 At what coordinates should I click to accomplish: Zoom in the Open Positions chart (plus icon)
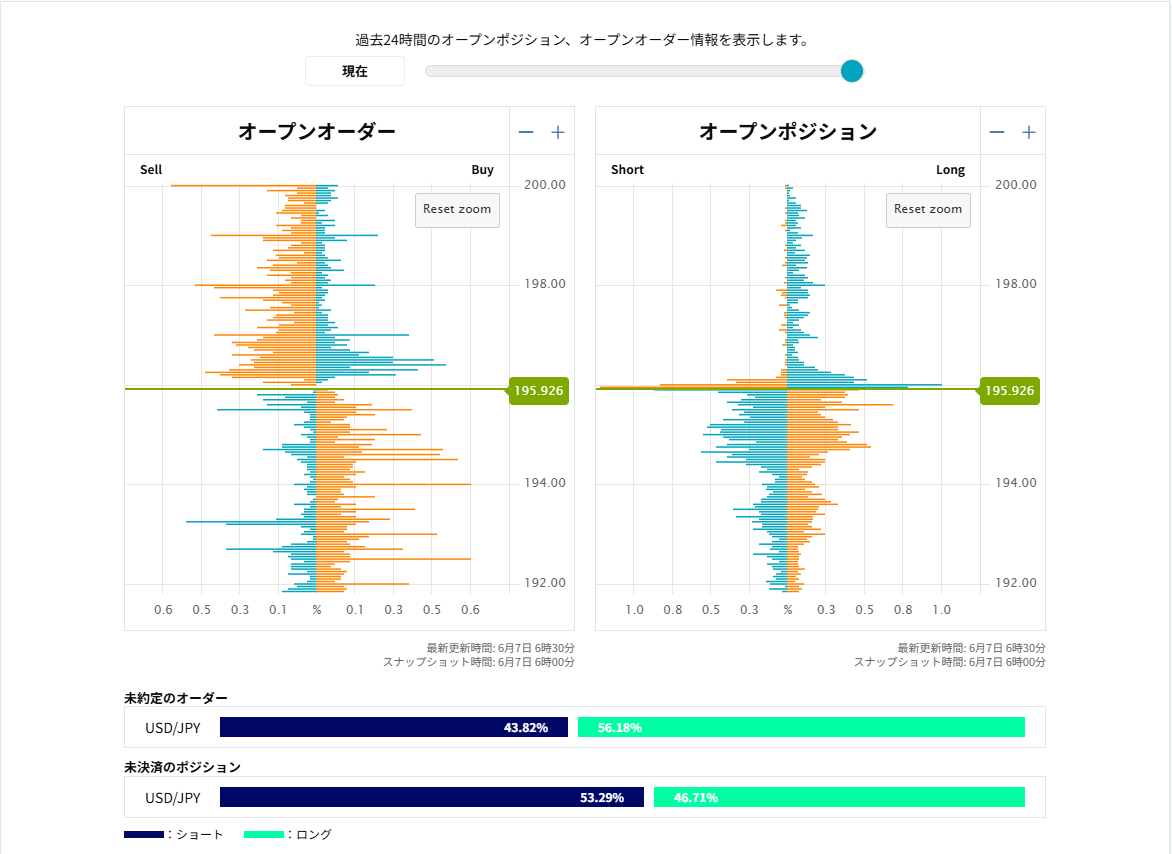click(x=1029, y=132)
